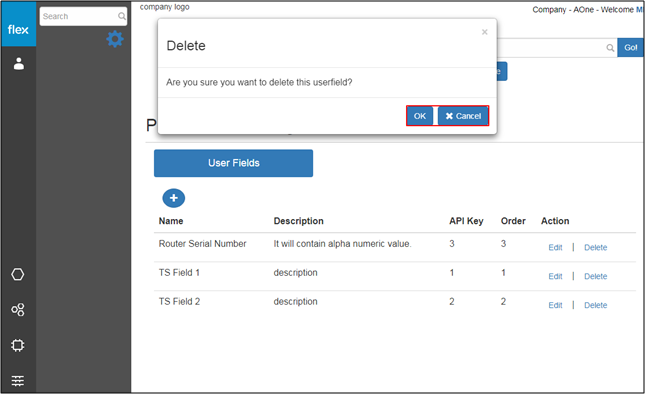Image resolution: width=645 pixels, height=394 pixels.
Task: Close the Delete dialog with X
Action: (485, 32)
